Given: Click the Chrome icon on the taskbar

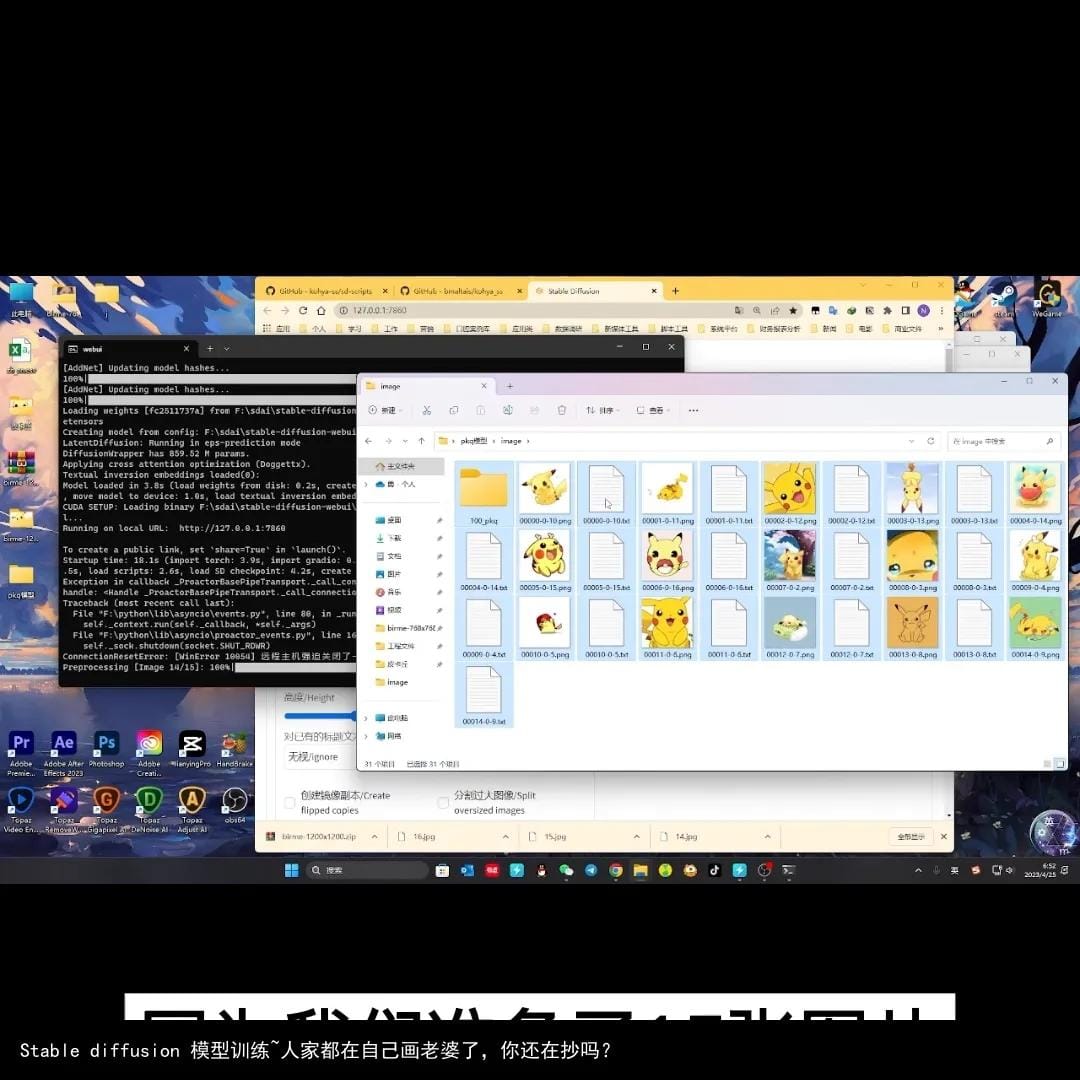Looking at the screenshot, I should [x=616, y=871].
